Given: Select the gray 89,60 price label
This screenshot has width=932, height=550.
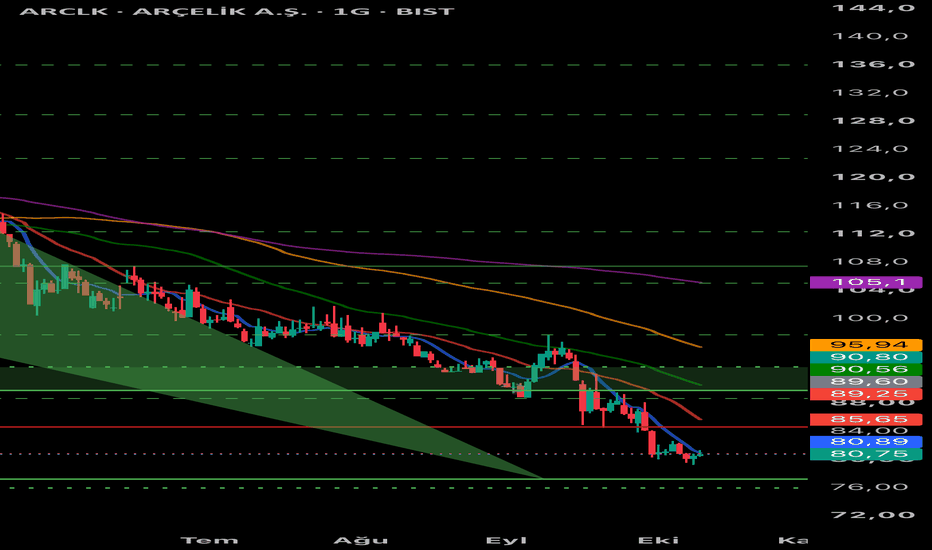Looking at the screenshot, I should [866, 382].
